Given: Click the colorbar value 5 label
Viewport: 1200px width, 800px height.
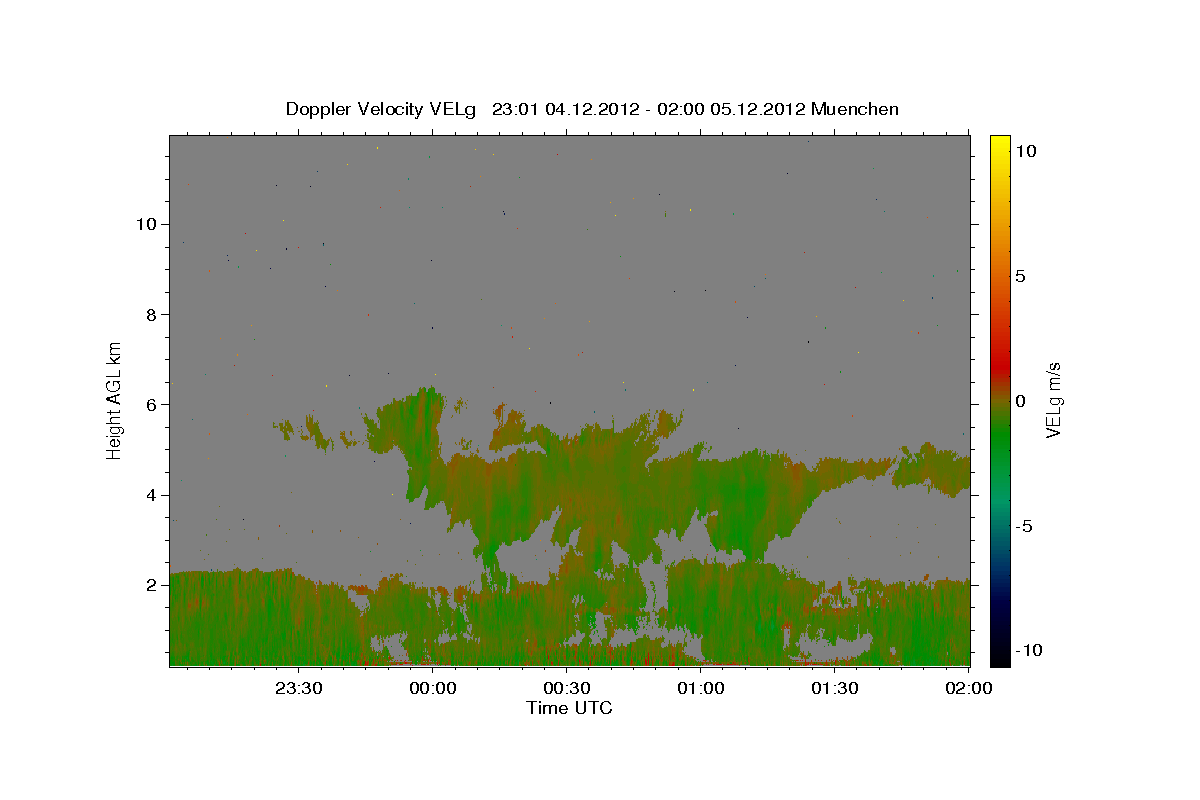Looking at the screenshot, I should pyautogui.click(x=1020, y=276).
